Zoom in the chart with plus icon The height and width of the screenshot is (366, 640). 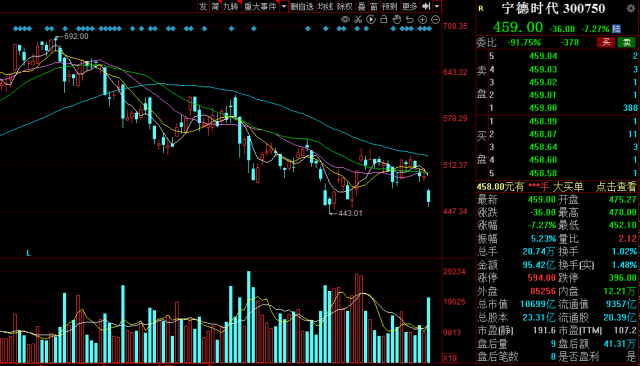point(422,19)
